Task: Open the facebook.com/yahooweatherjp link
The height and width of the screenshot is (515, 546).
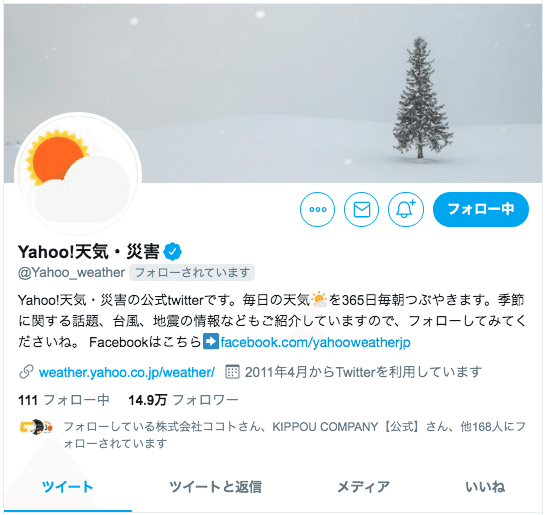Action: point(315,342)
